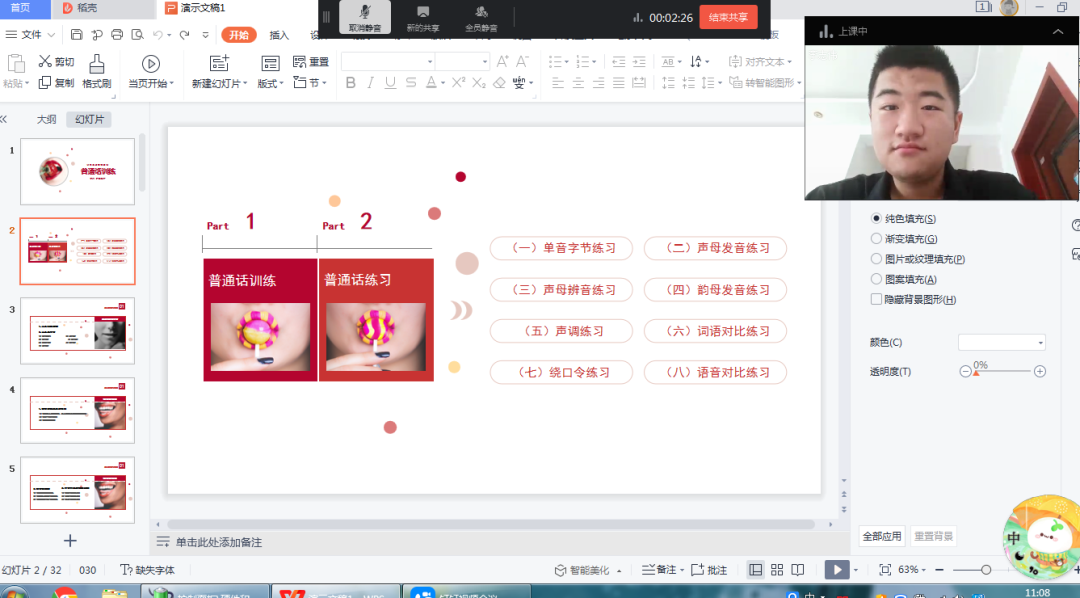Select solid fill (纯色填充) radio button
This screenshot has height=598, width=1080.
(x=876, y=218)
